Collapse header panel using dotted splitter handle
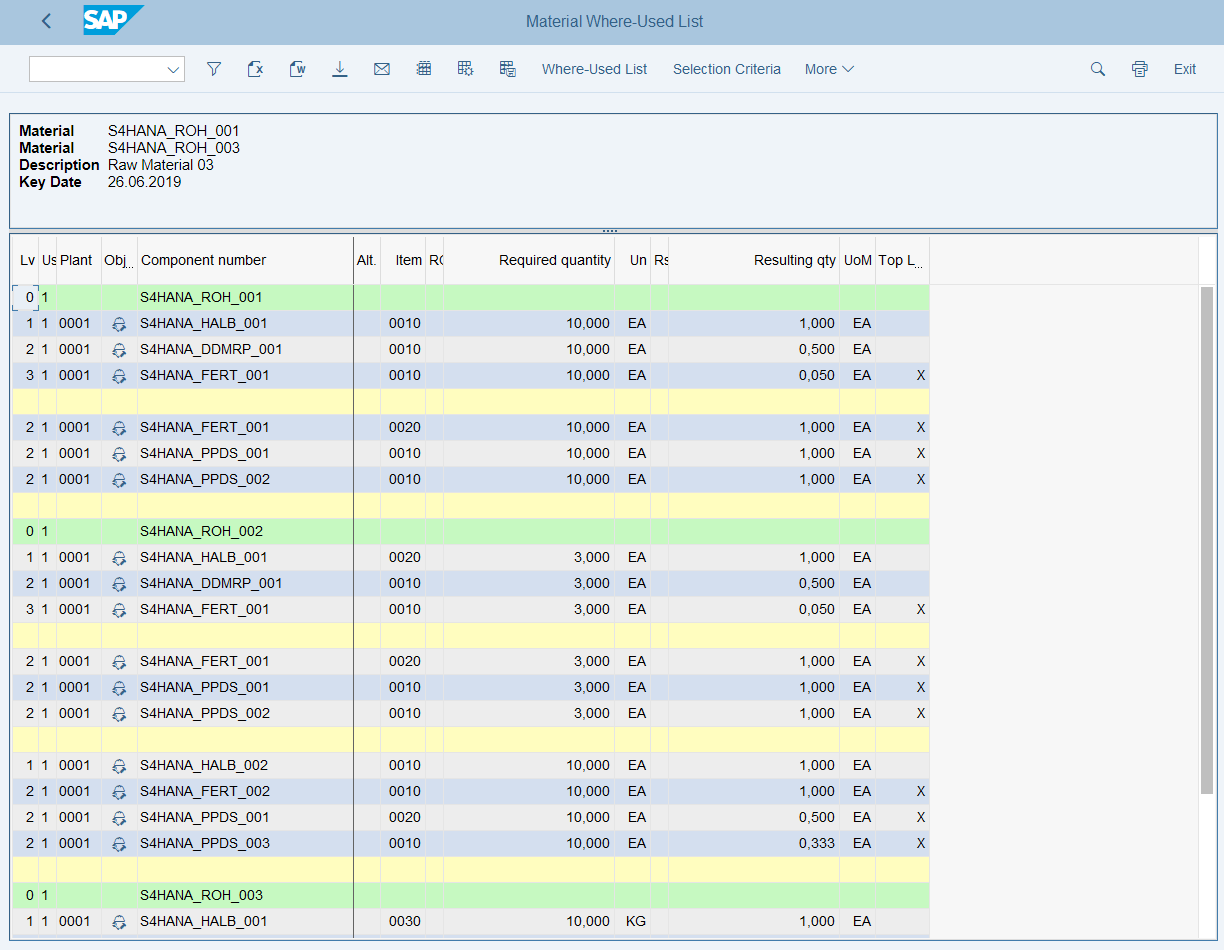The width and height of the screenshot is (1224, 950). pyautogui.click(x=610, y=230)
